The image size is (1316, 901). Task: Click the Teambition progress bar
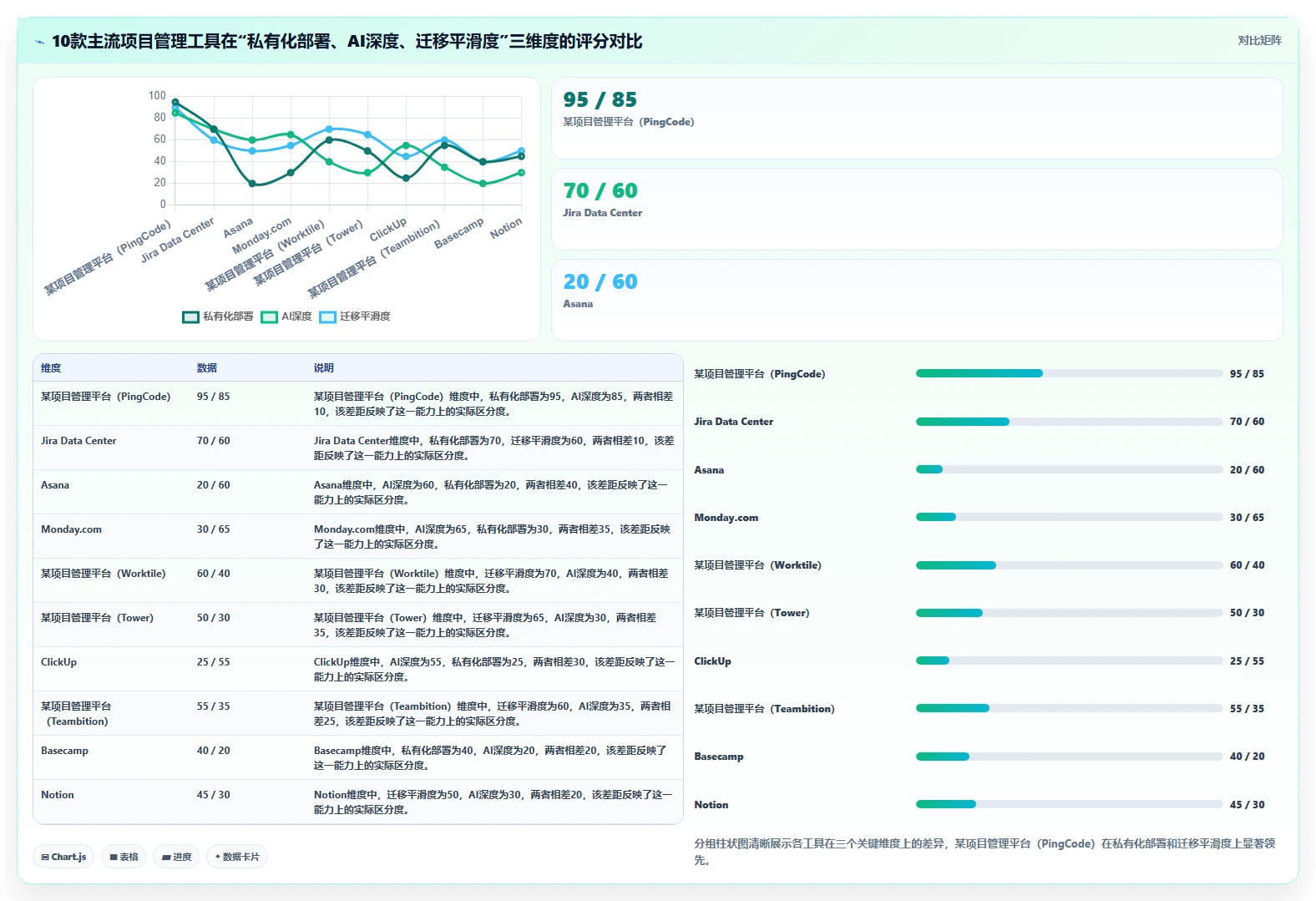pyautogui.click(x=1069, y=708)
